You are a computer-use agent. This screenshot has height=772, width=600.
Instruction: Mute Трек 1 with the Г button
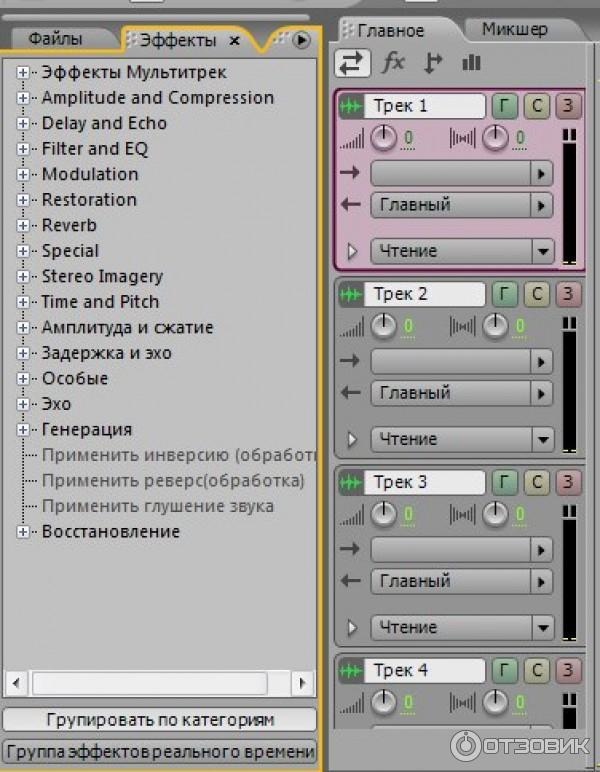[504, 106]
